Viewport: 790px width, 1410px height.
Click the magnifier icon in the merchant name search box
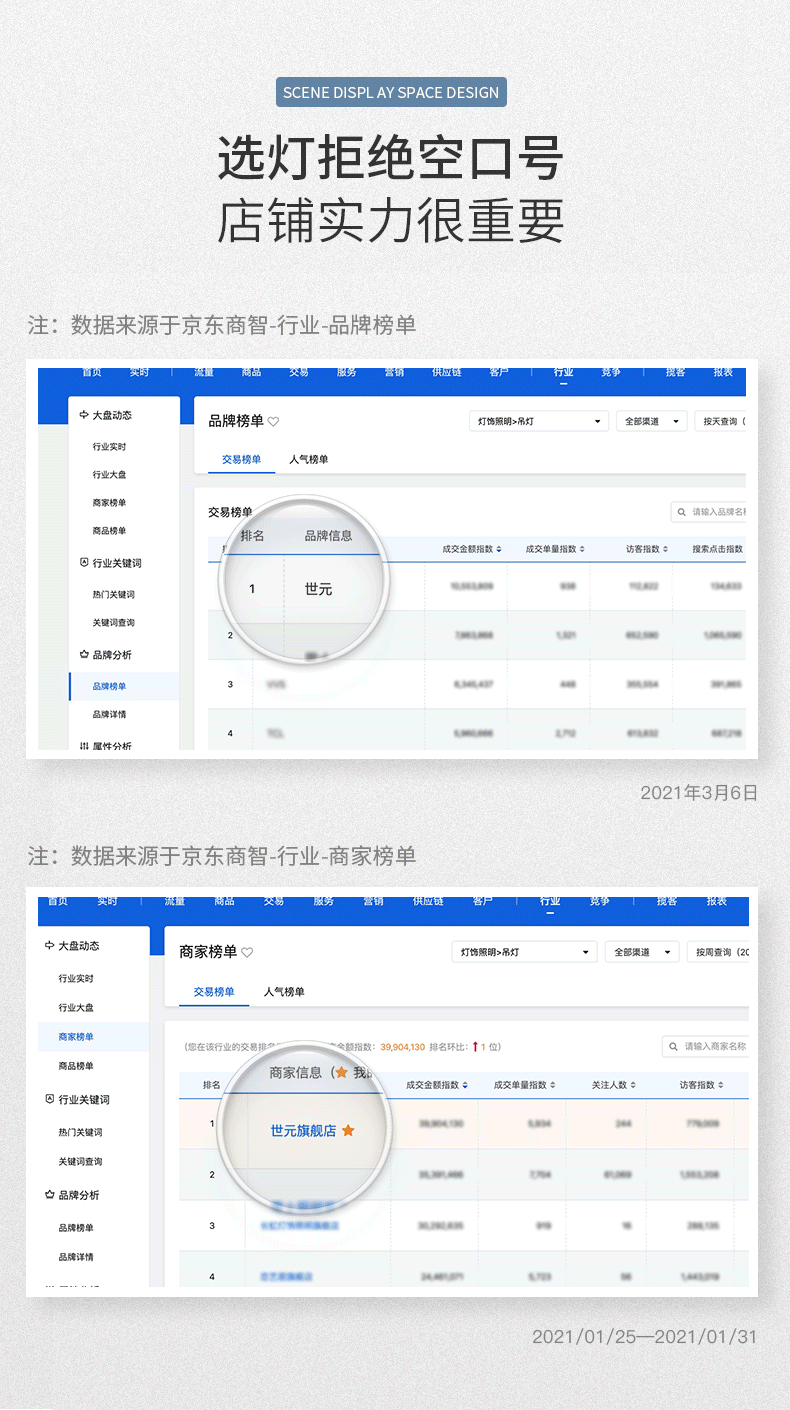pyautogui.click(x=673, y=1046)
